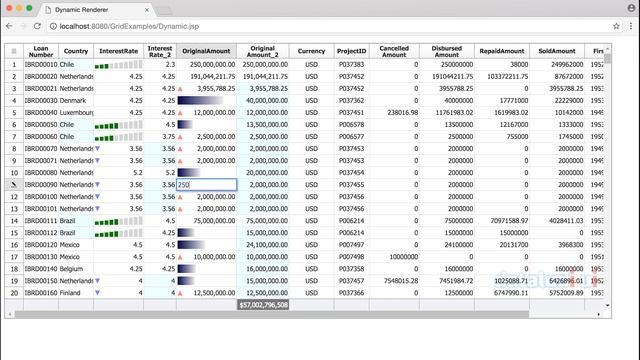
Task: Click the red up triangle in row 20
Action: 180,293
